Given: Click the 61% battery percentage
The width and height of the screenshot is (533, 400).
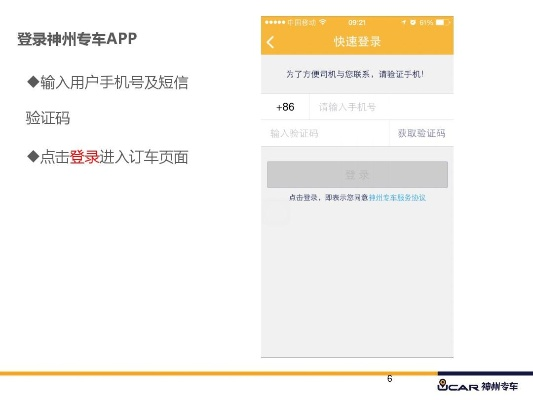Looking at the screenshot, I should click(426, 22).
